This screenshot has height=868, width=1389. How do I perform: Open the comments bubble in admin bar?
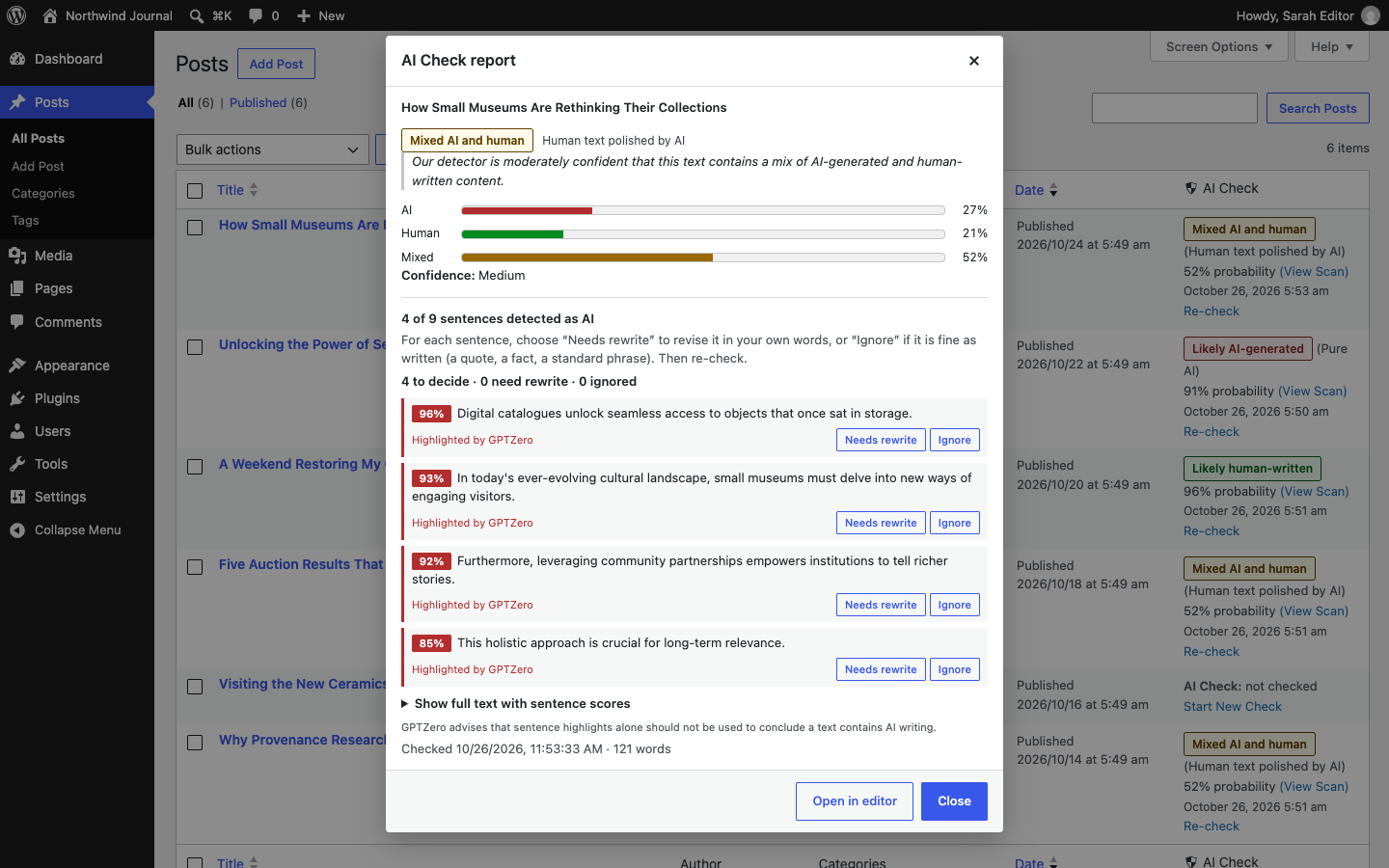[256, 15]
